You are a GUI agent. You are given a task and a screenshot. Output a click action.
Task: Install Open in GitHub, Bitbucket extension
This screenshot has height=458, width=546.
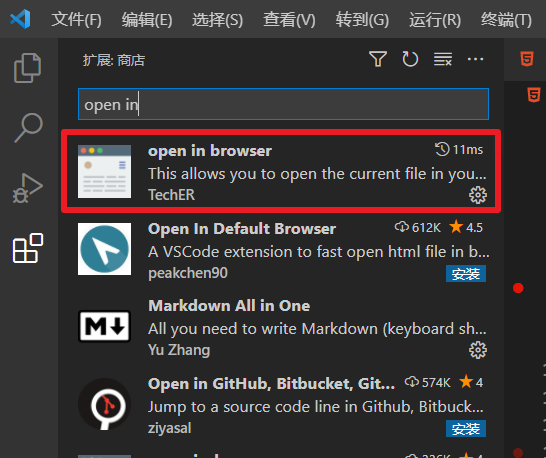click(x=466, y=429)
